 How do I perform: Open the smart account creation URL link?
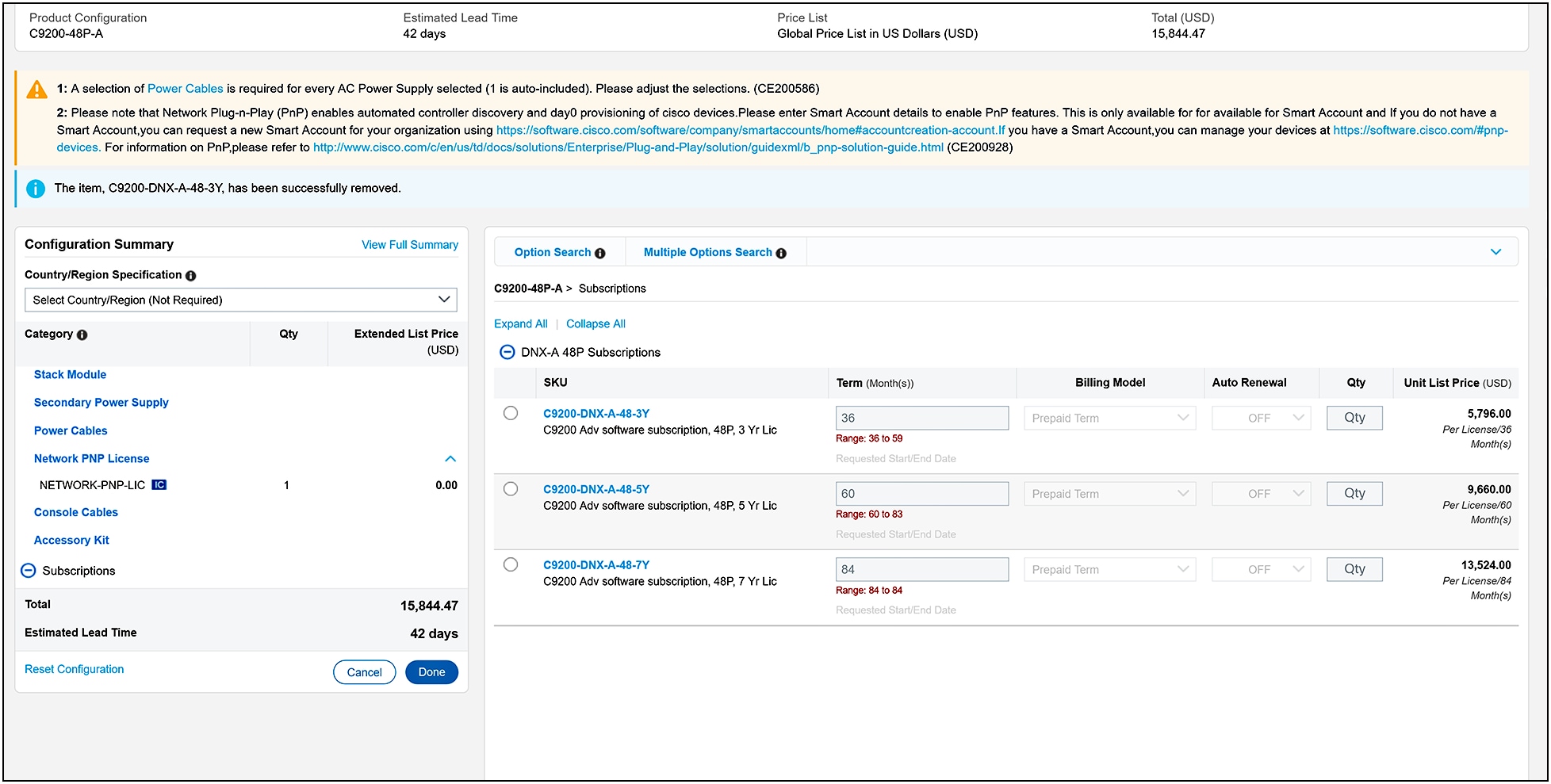pos(750,130)
